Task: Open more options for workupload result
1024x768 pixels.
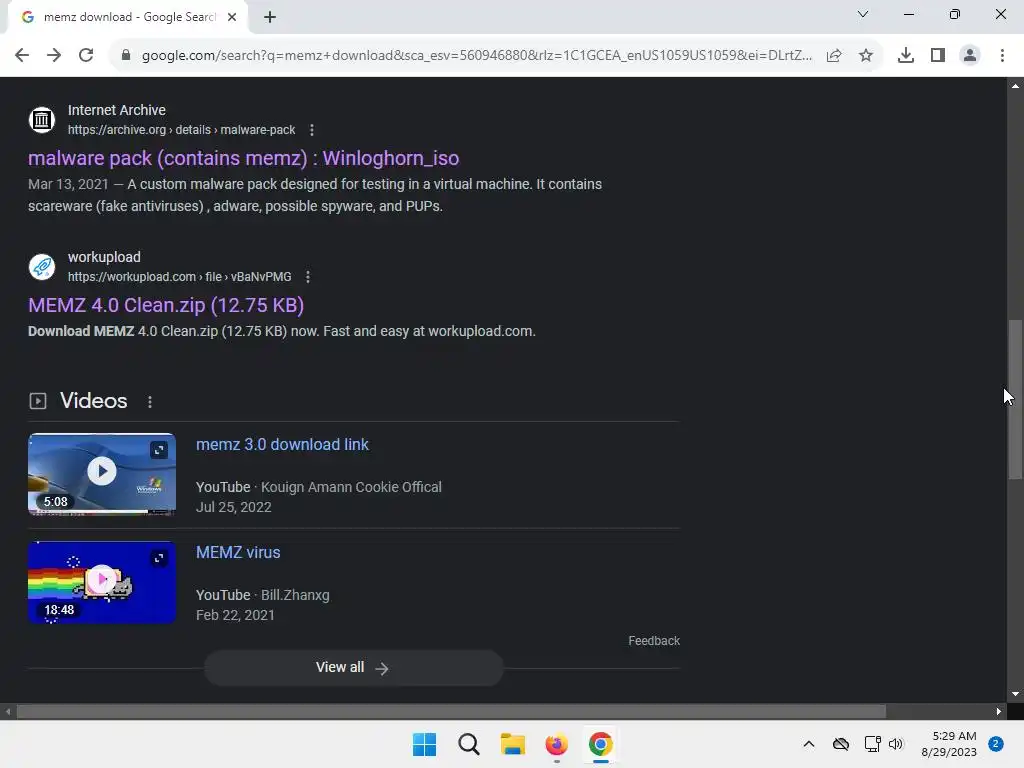Action: click(308, 277)
